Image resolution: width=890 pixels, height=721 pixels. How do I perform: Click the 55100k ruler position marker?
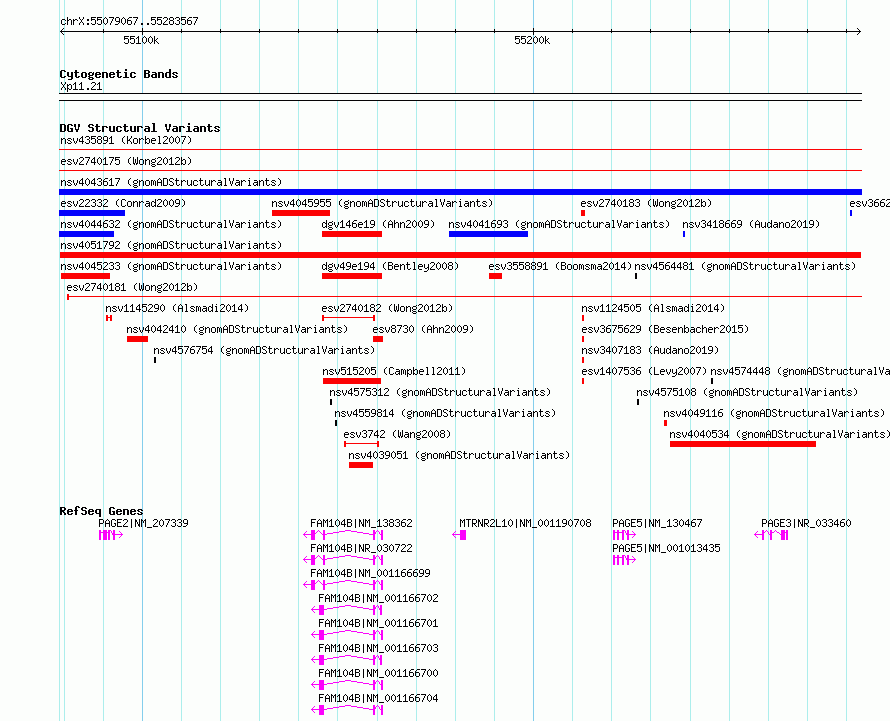tap(141, 40)
